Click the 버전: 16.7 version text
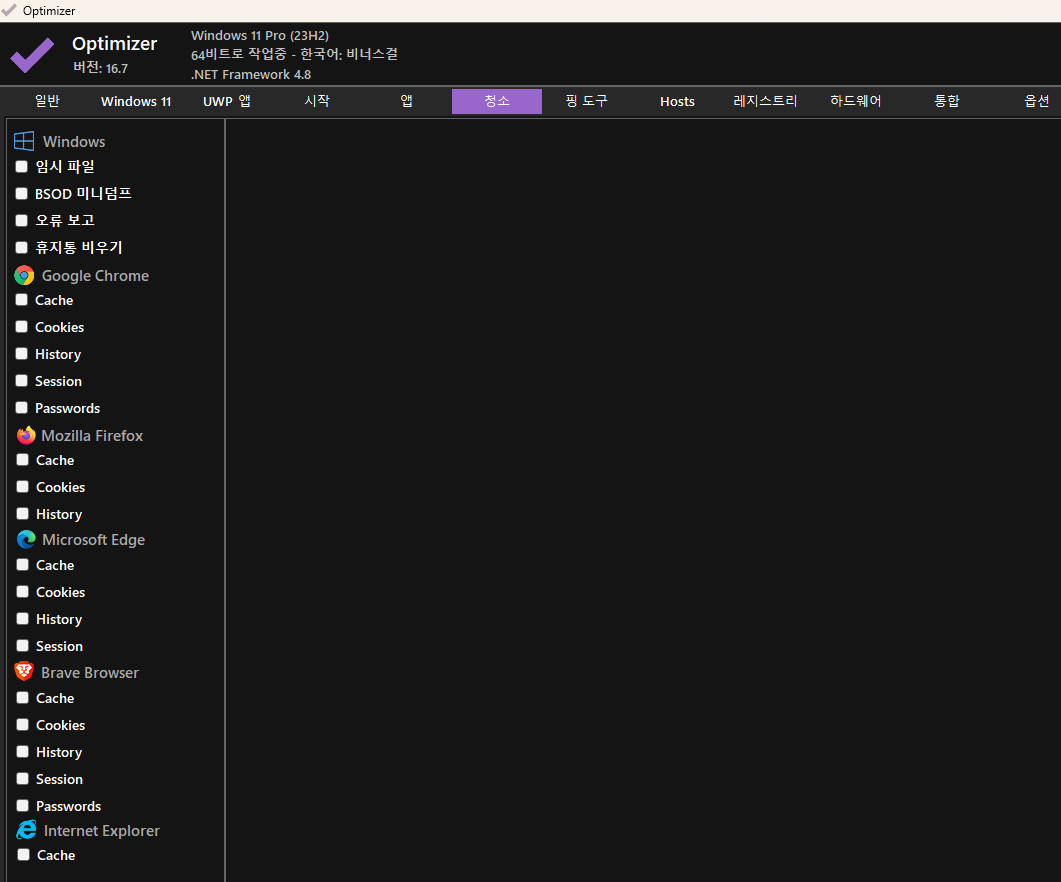 pyautogui.click(x=101, y=68)
